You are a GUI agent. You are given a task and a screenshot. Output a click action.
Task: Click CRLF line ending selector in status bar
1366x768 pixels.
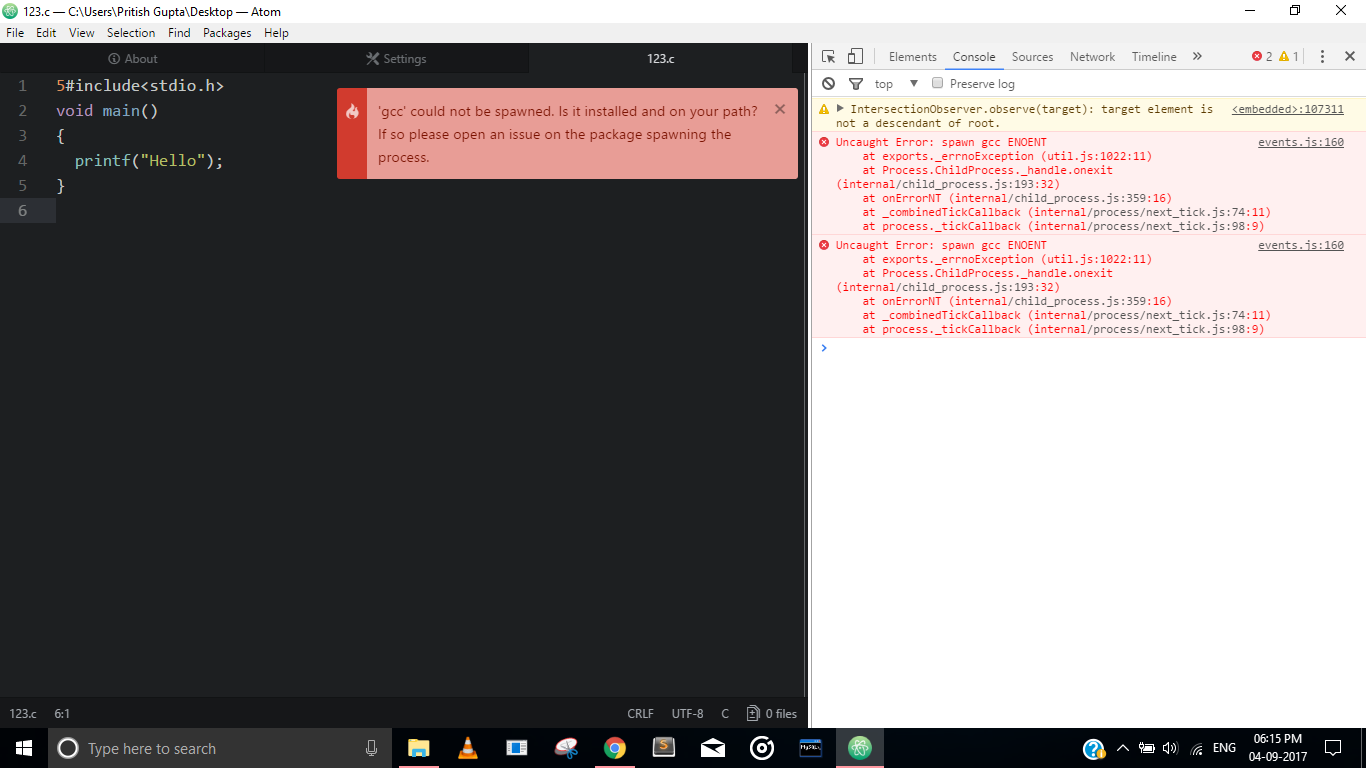(x=640, y=714)
